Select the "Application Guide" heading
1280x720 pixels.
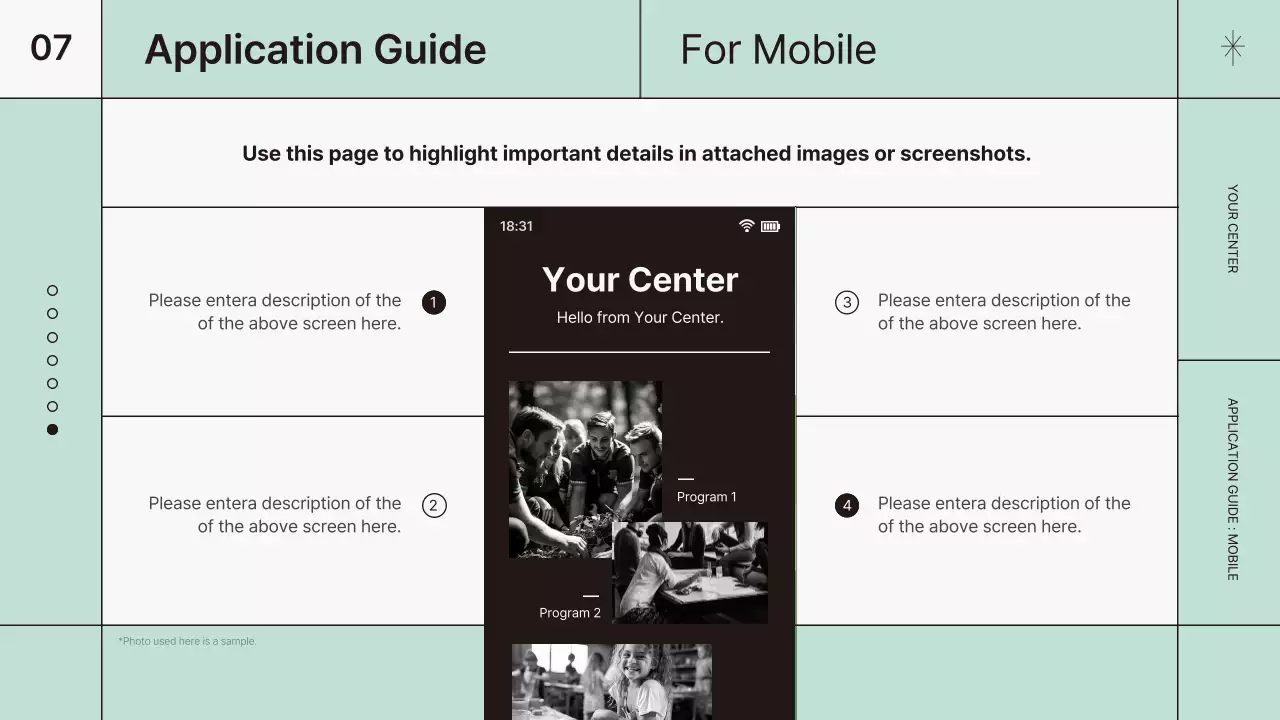click(x=315, y=49)
